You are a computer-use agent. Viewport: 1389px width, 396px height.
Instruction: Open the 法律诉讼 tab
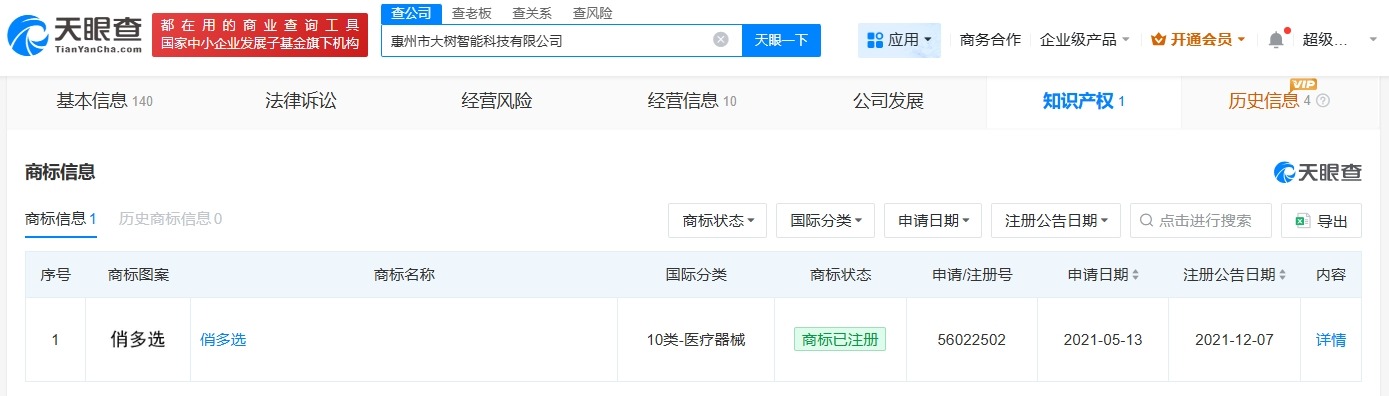pos(301,101)
